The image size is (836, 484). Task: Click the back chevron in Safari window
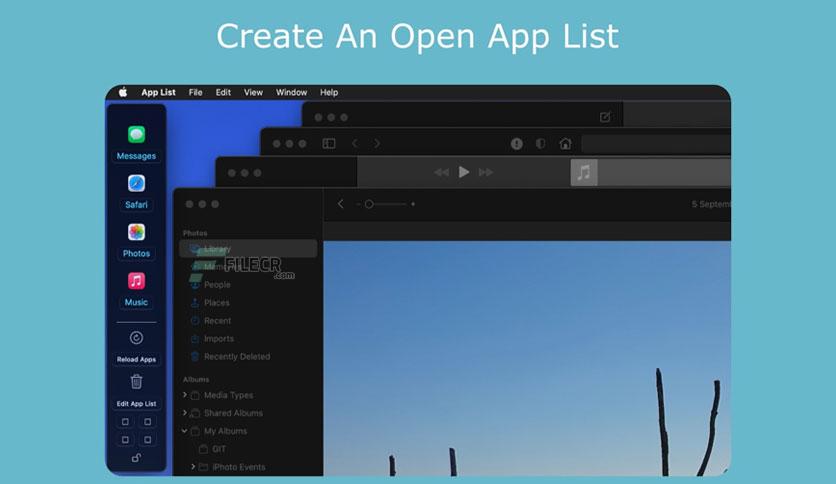click(355, 143)
